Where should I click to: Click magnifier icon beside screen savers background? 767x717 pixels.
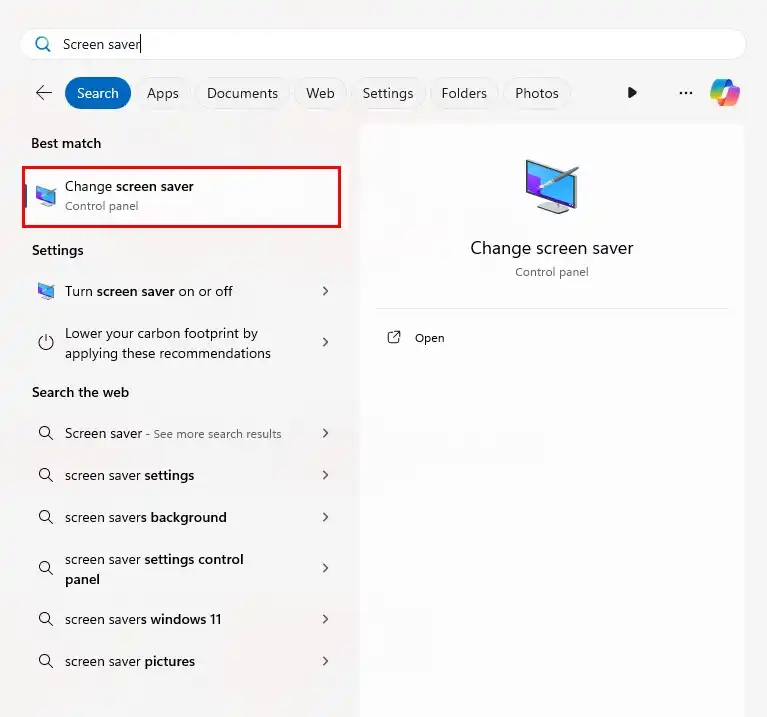pos(46,517)
